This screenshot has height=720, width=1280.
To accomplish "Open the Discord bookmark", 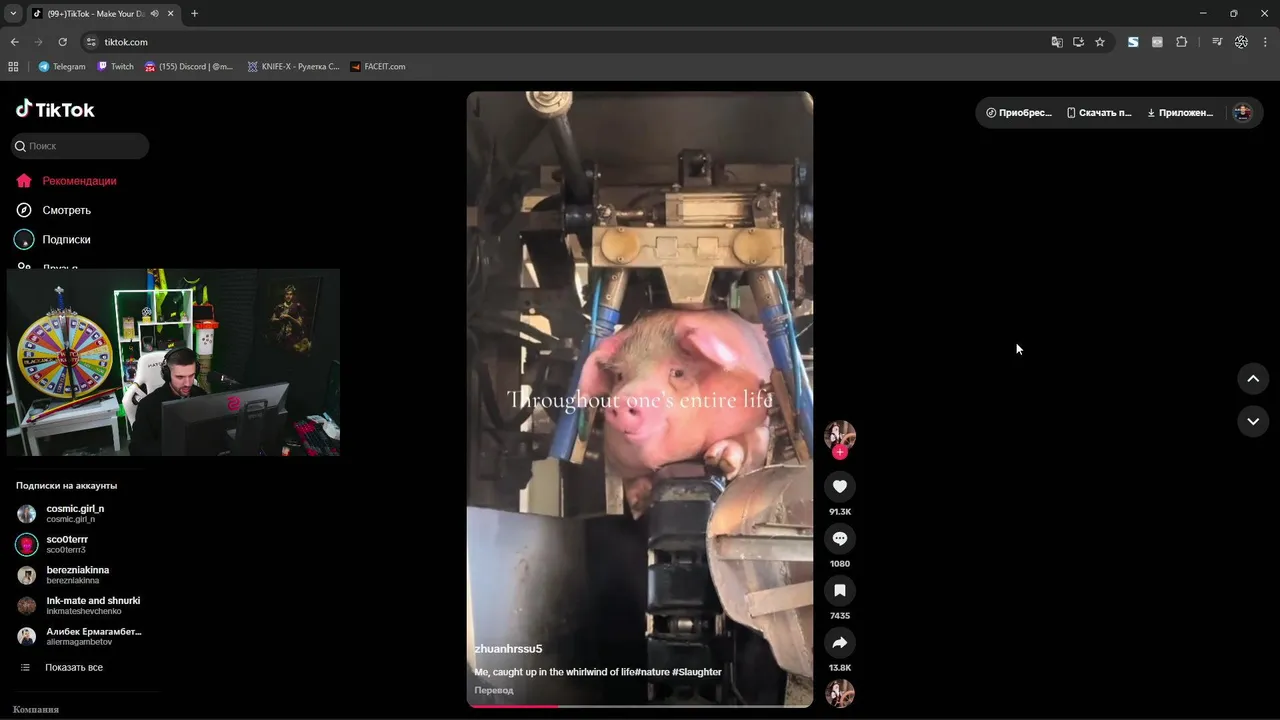I will click(189, 67).
